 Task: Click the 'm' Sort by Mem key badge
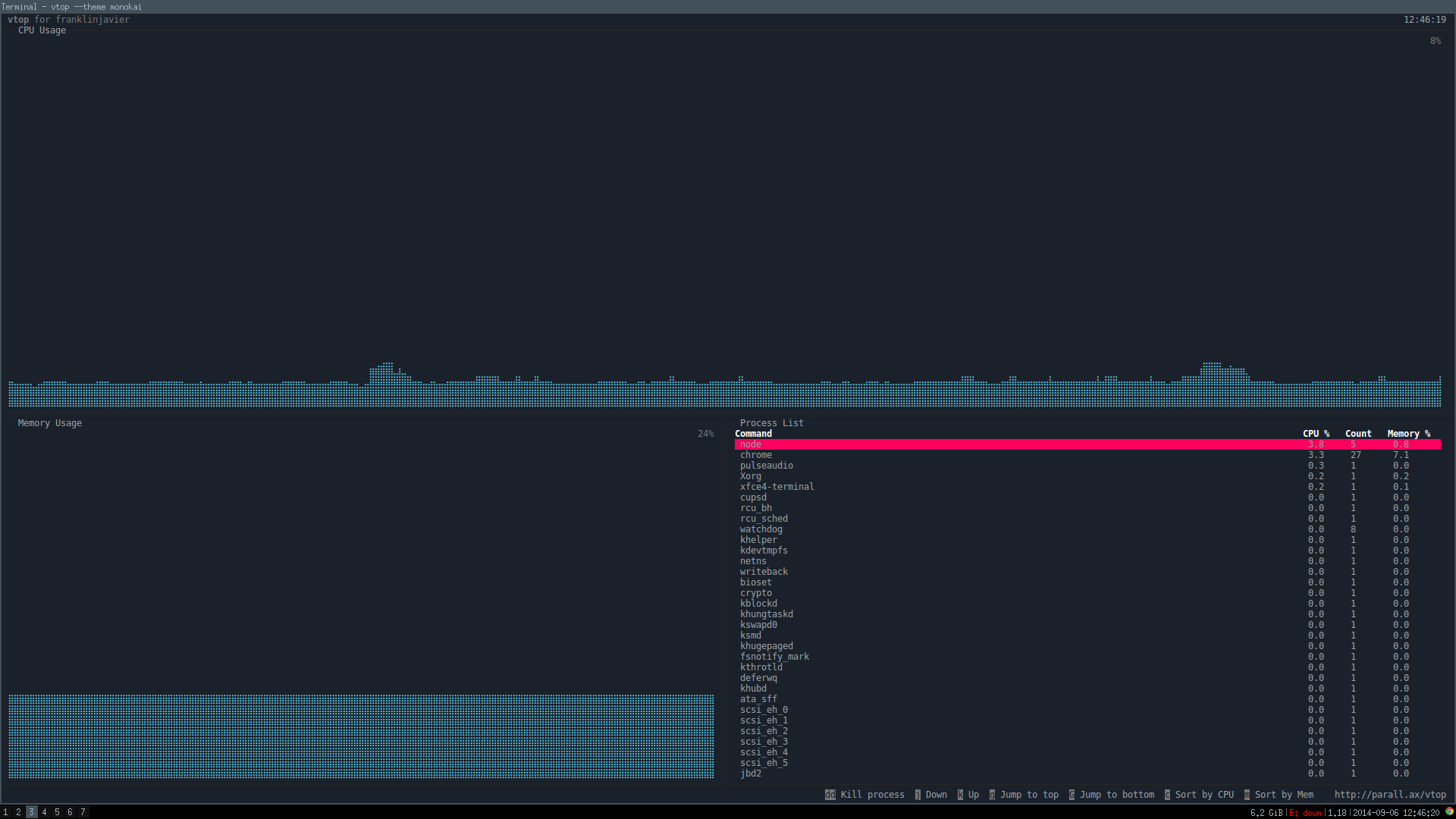point(1247,795)
